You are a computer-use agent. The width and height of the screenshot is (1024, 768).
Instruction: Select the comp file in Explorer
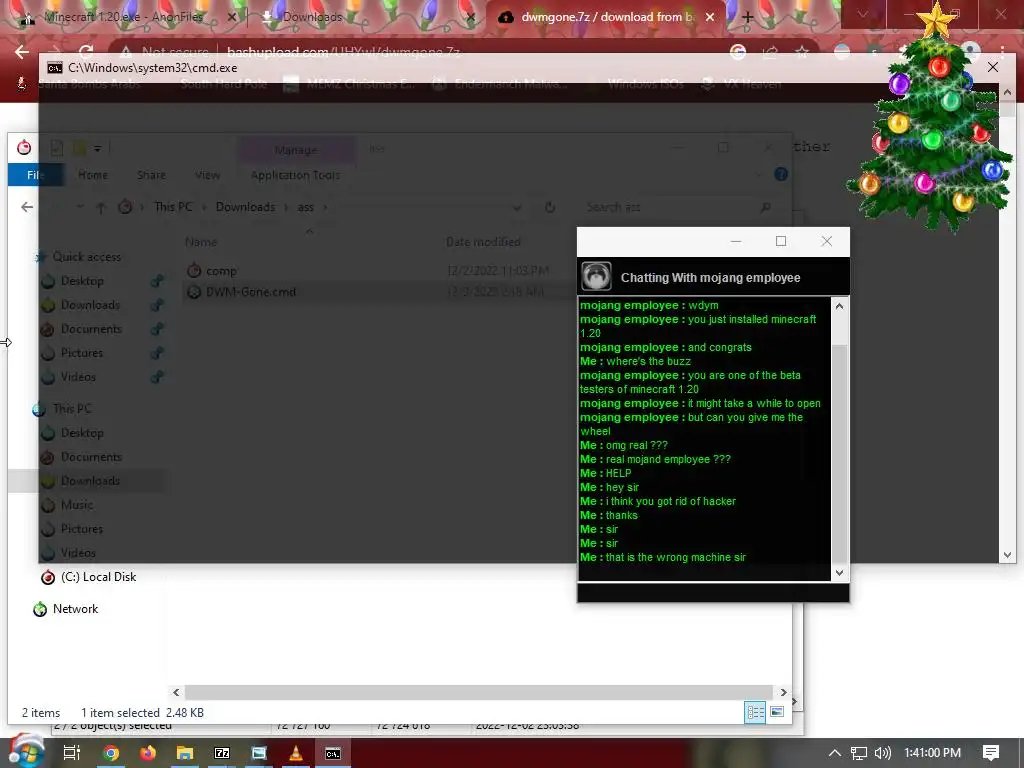click(221, 271)
